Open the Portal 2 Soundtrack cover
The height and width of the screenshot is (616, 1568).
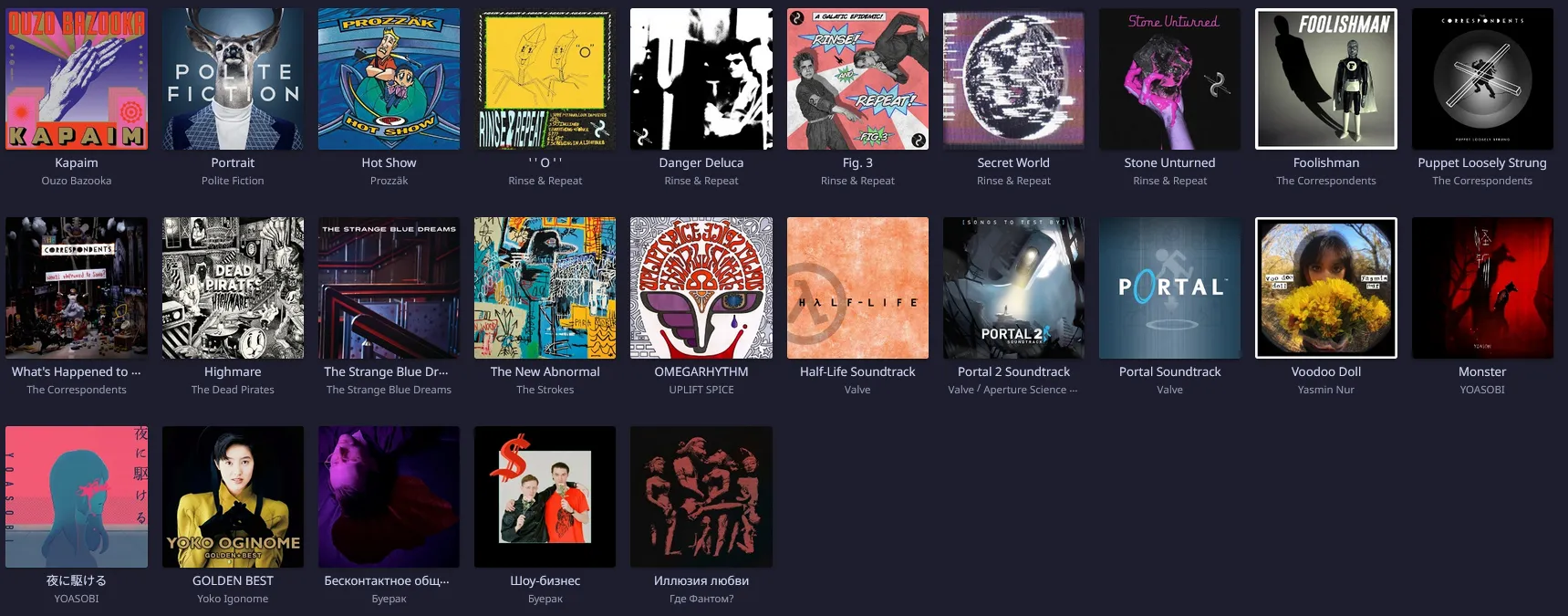point(1013,287)
